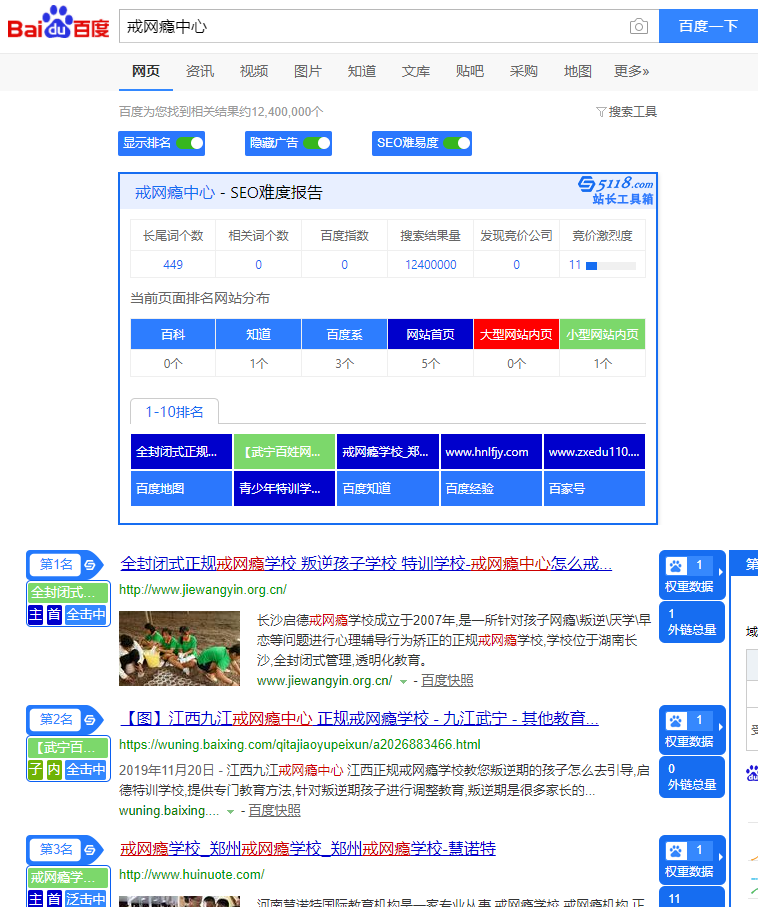Click the 百度地图 ranking block

(x=181, y=489)
